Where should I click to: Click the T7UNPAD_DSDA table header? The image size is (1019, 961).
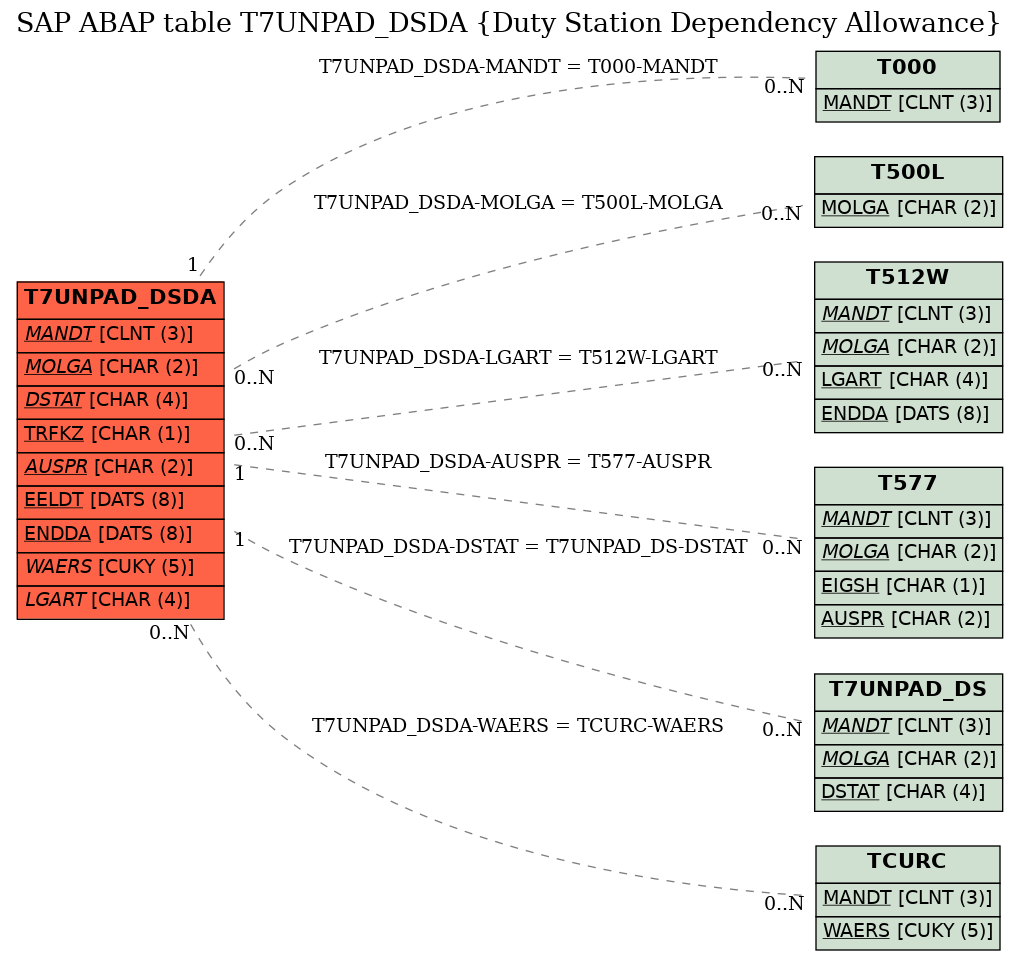(120, 299)
